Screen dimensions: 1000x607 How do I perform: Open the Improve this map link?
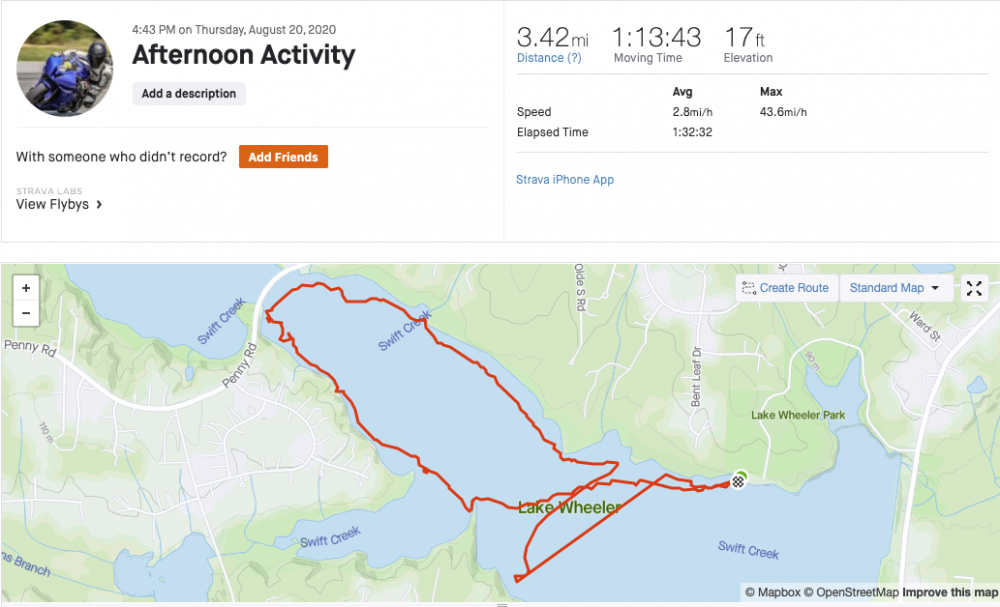point(949,592)
